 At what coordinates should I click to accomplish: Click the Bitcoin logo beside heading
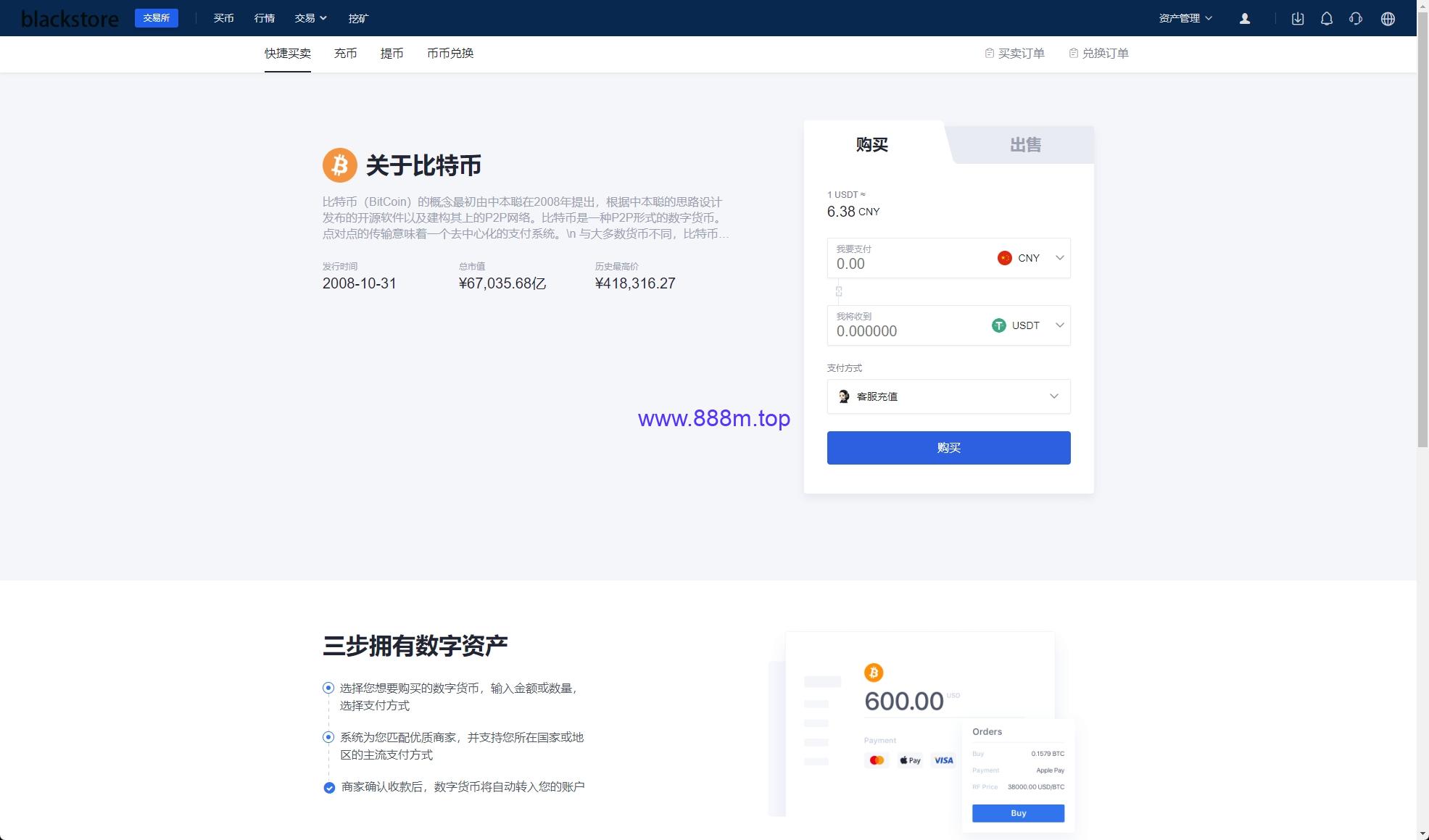(340, 165)
